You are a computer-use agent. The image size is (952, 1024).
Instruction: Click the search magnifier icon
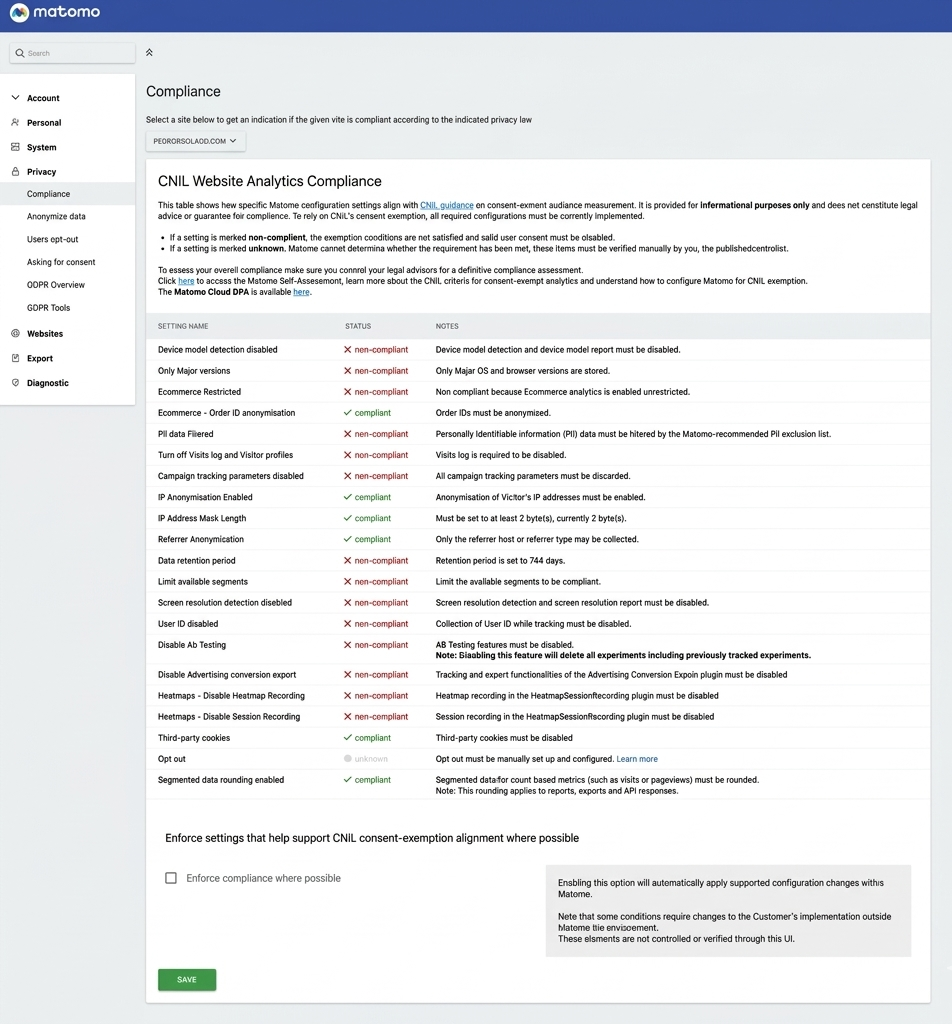point(19,53)
